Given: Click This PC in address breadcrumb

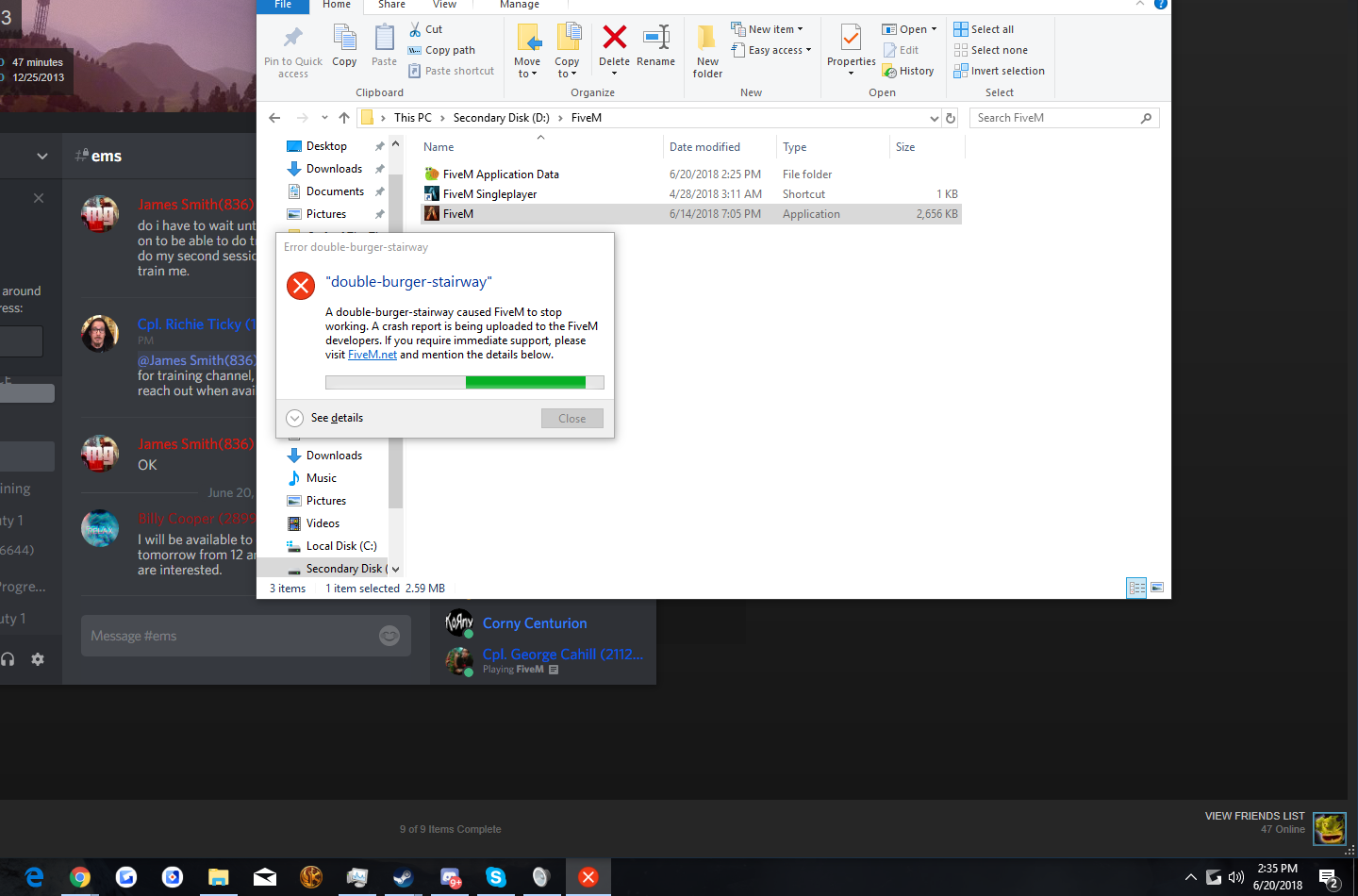Looking at the screenshot, I should (x=412, y=118).
